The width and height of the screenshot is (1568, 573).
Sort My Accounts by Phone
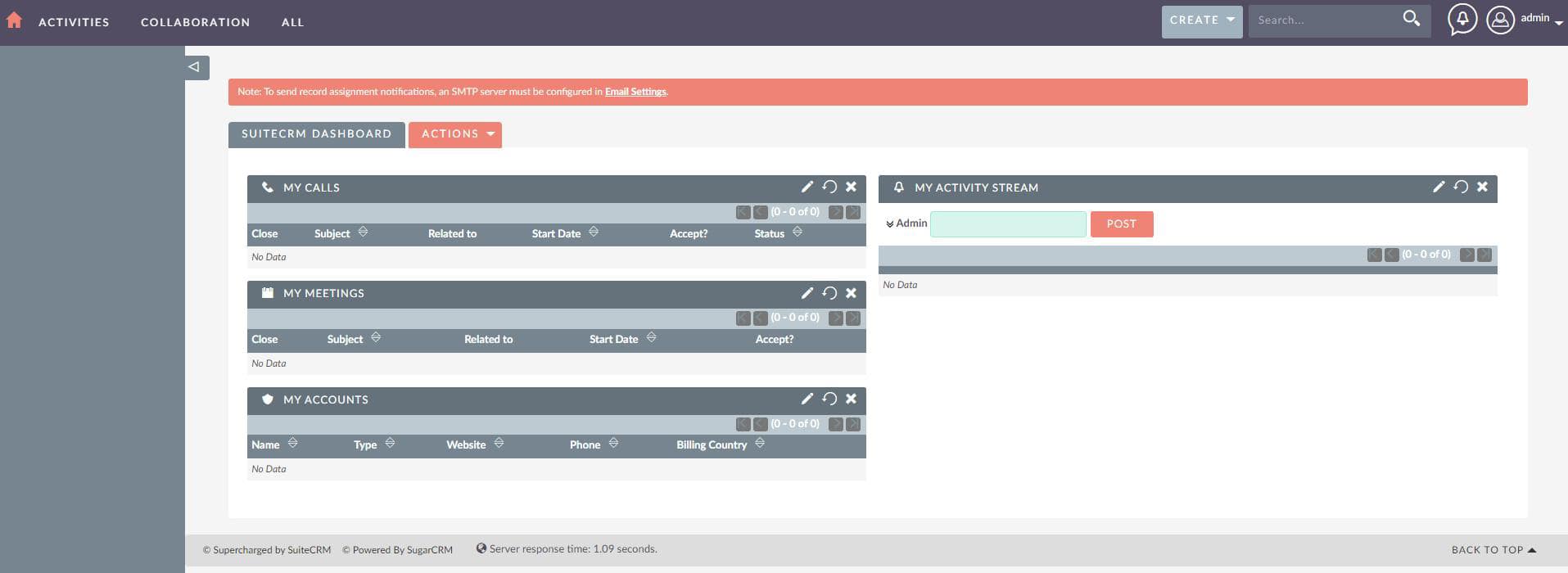coord(613,444)
